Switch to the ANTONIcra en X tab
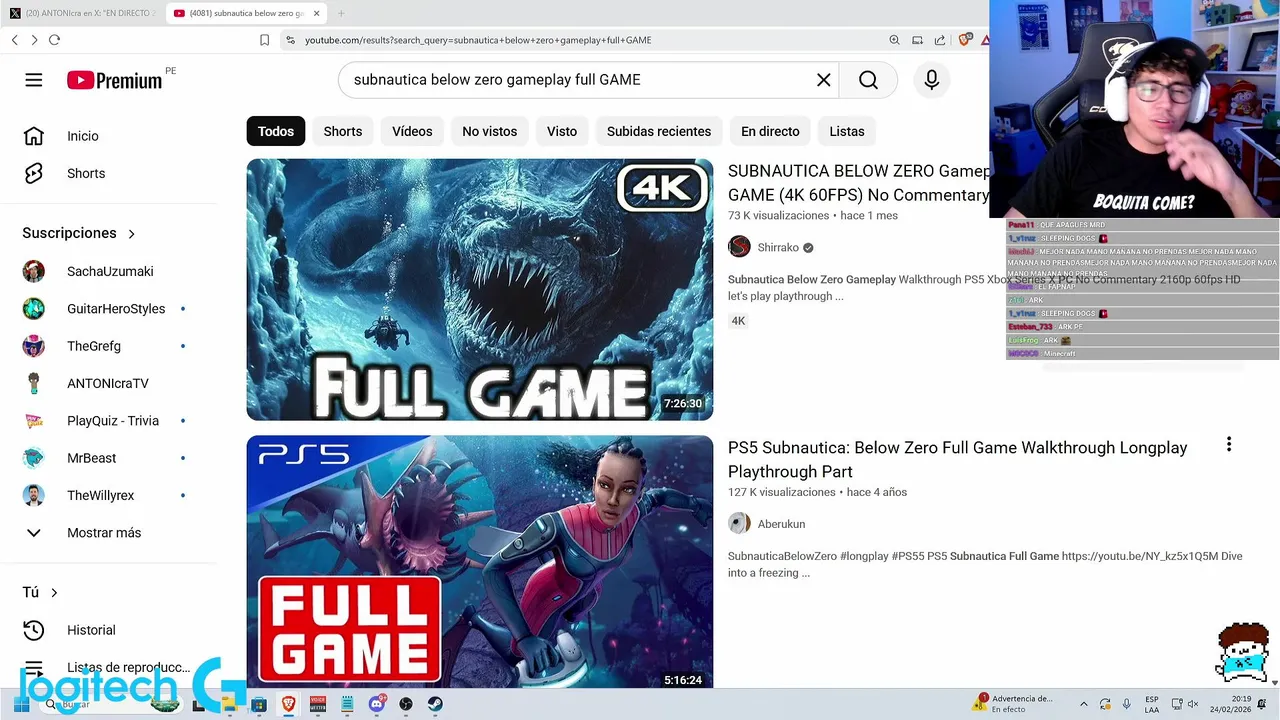 click(x=82, y=13)
